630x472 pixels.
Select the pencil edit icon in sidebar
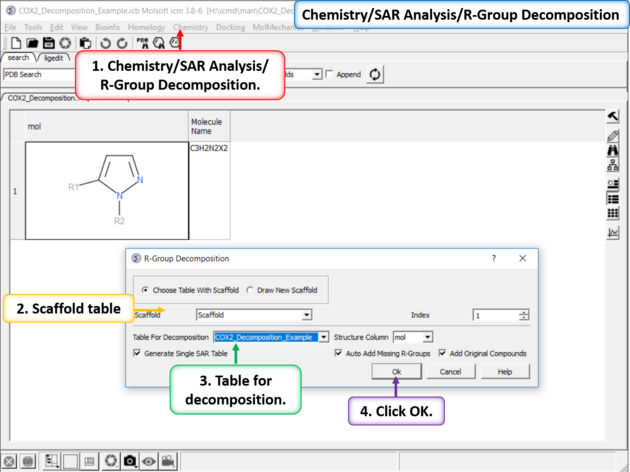coord(613,134)
